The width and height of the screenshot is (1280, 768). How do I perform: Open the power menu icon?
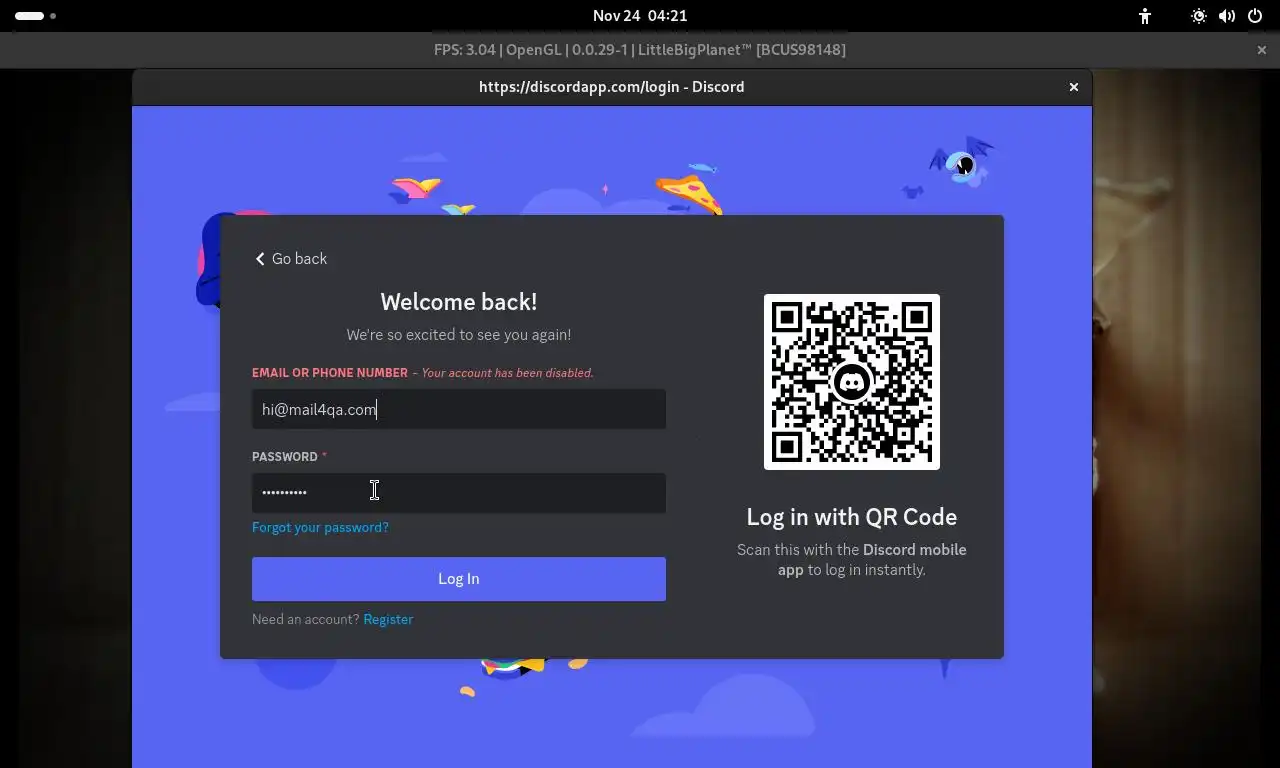[x=1255, y=16]
